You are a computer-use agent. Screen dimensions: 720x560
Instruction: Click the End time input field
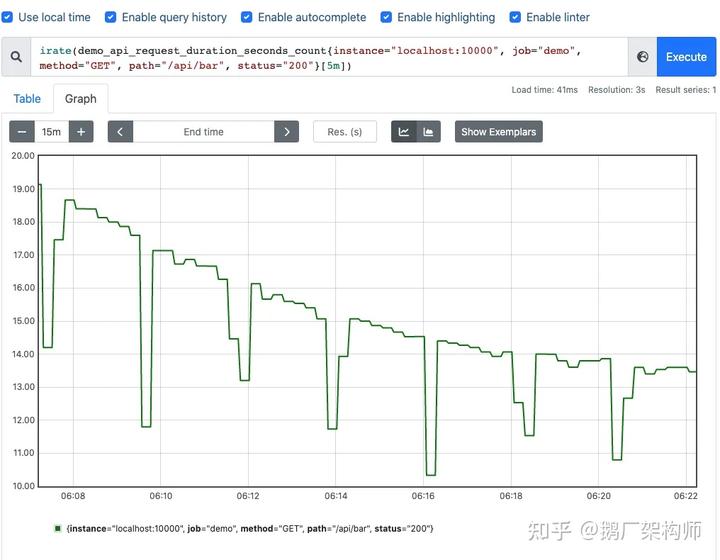point(203,132)
